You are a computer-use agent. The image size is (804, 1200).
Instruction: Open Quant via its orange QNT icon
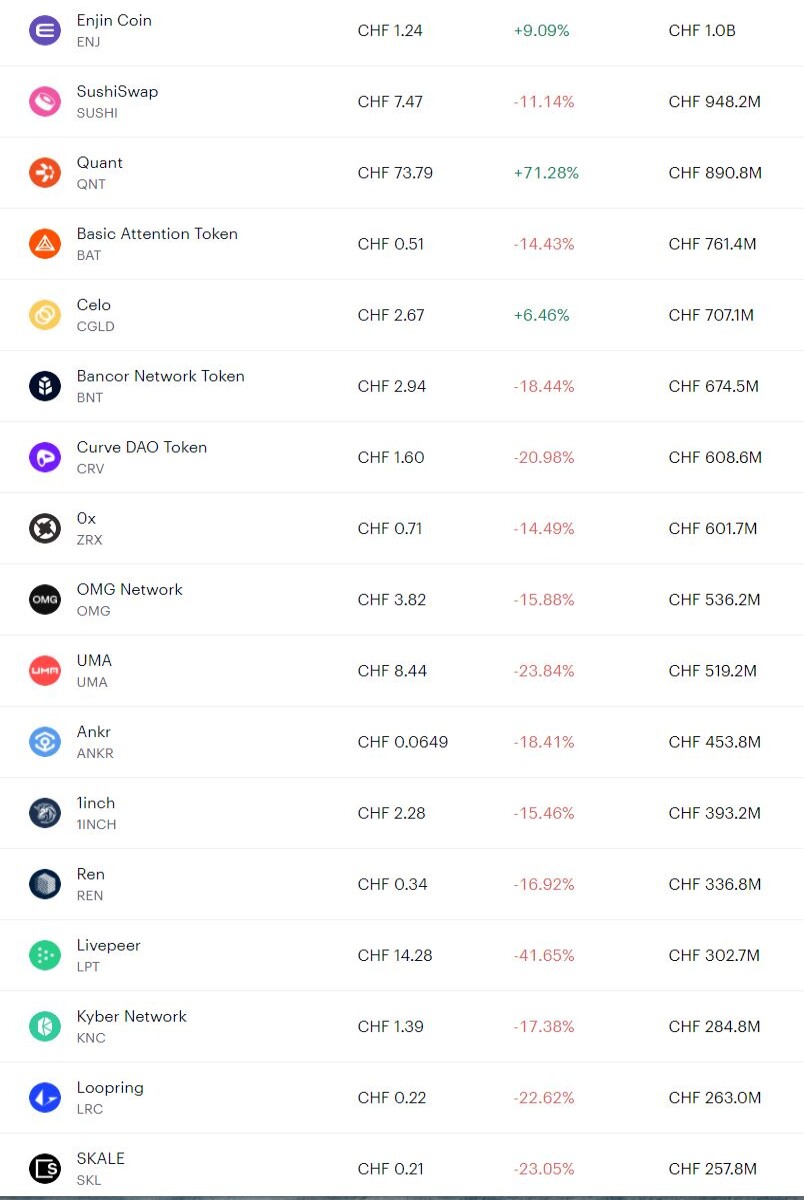[x=45, y=172]
